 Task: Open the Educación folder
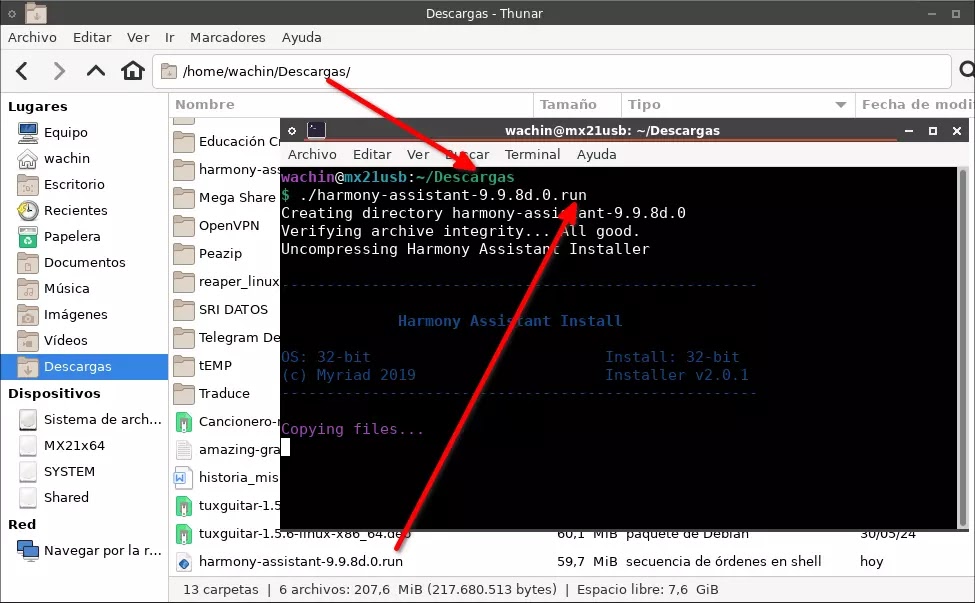coord(227,142)
